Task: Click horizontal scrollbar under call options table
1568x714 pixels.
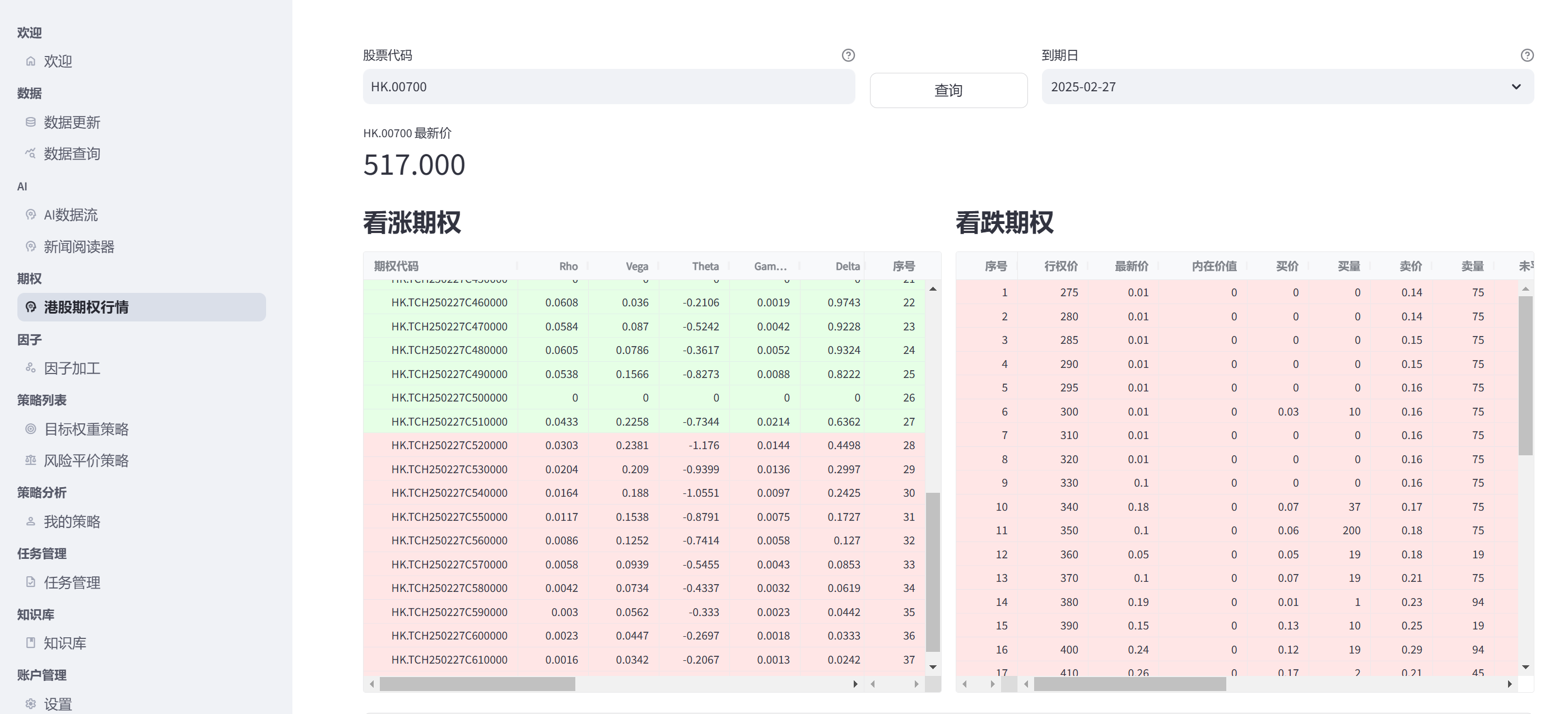Action: 477,684
